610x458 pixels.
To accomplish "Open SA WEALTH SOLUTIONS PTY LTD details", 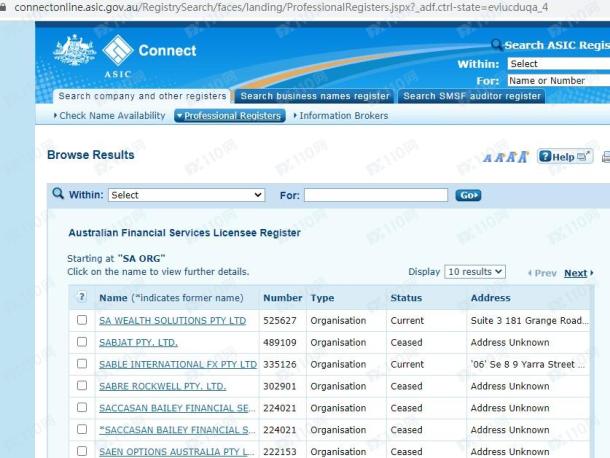I will [172, 321].
